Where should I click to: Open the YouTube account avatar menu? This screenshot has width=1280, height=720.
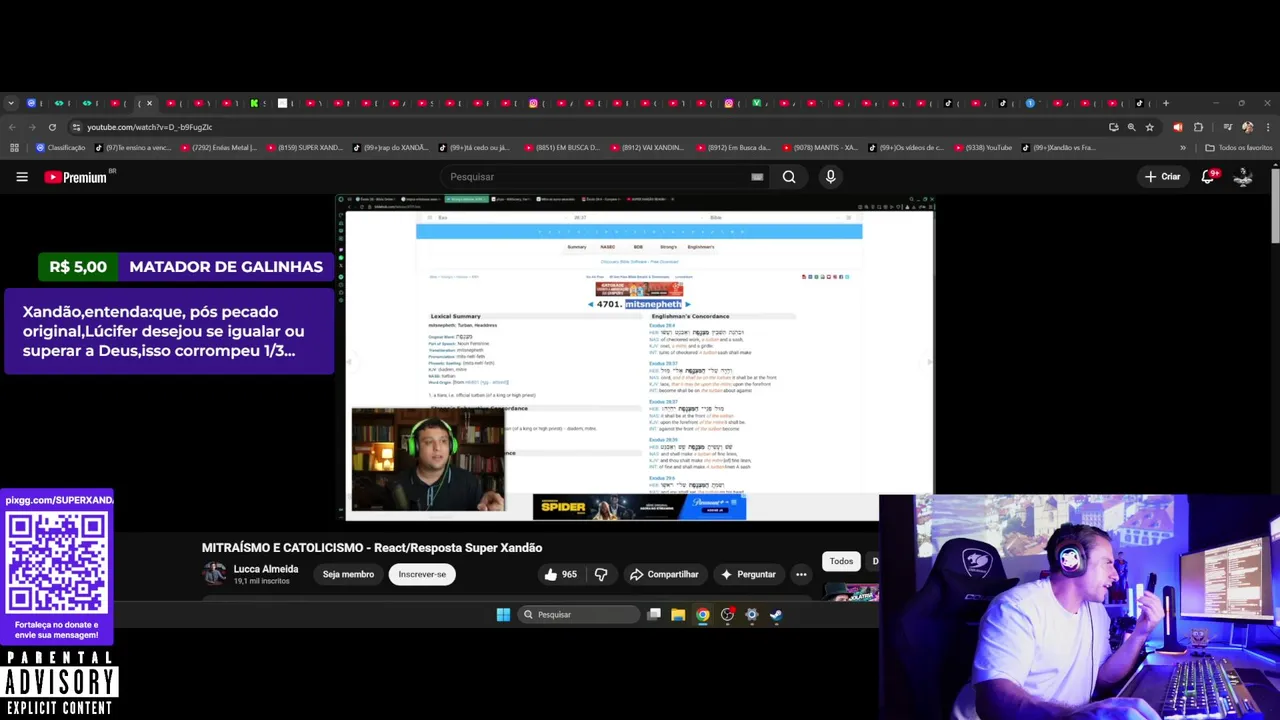click(1244, 177)
